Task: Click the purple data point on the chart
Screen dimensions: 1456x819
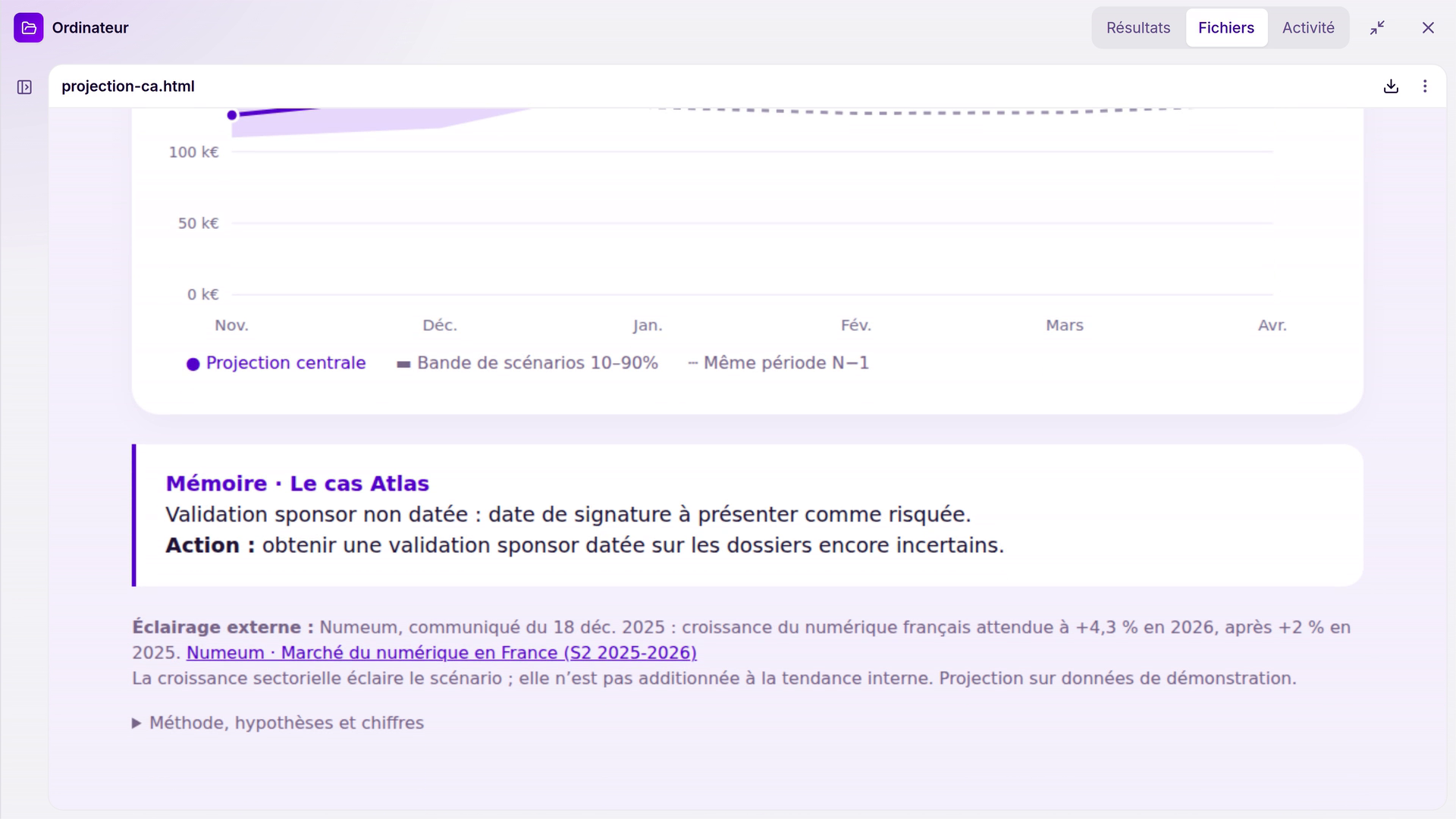Action: [232, 115]
